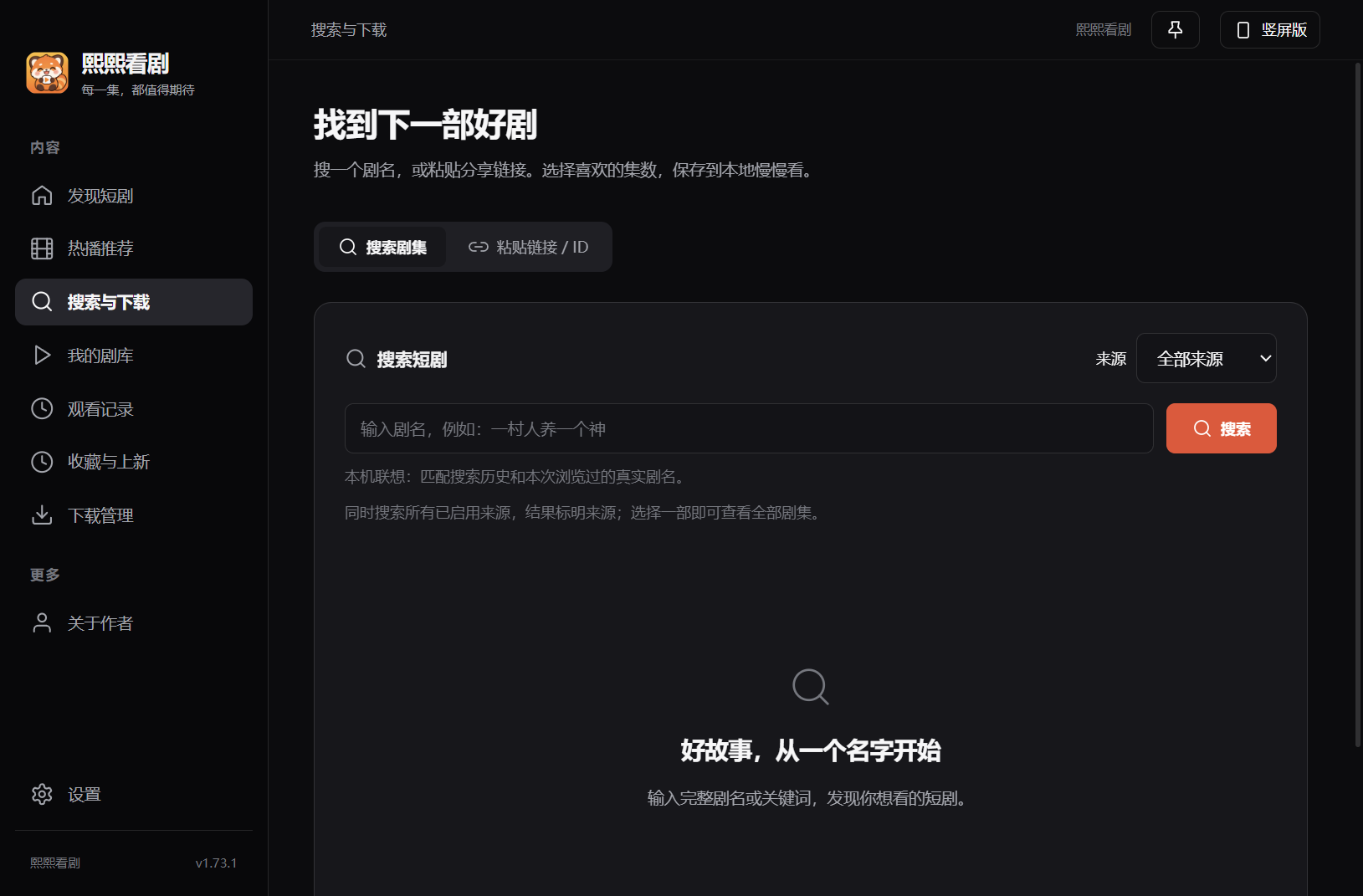1363x896 pixels.
Task: Select 我的剧库 in the sidebar
Action: [x=134, y=356]
